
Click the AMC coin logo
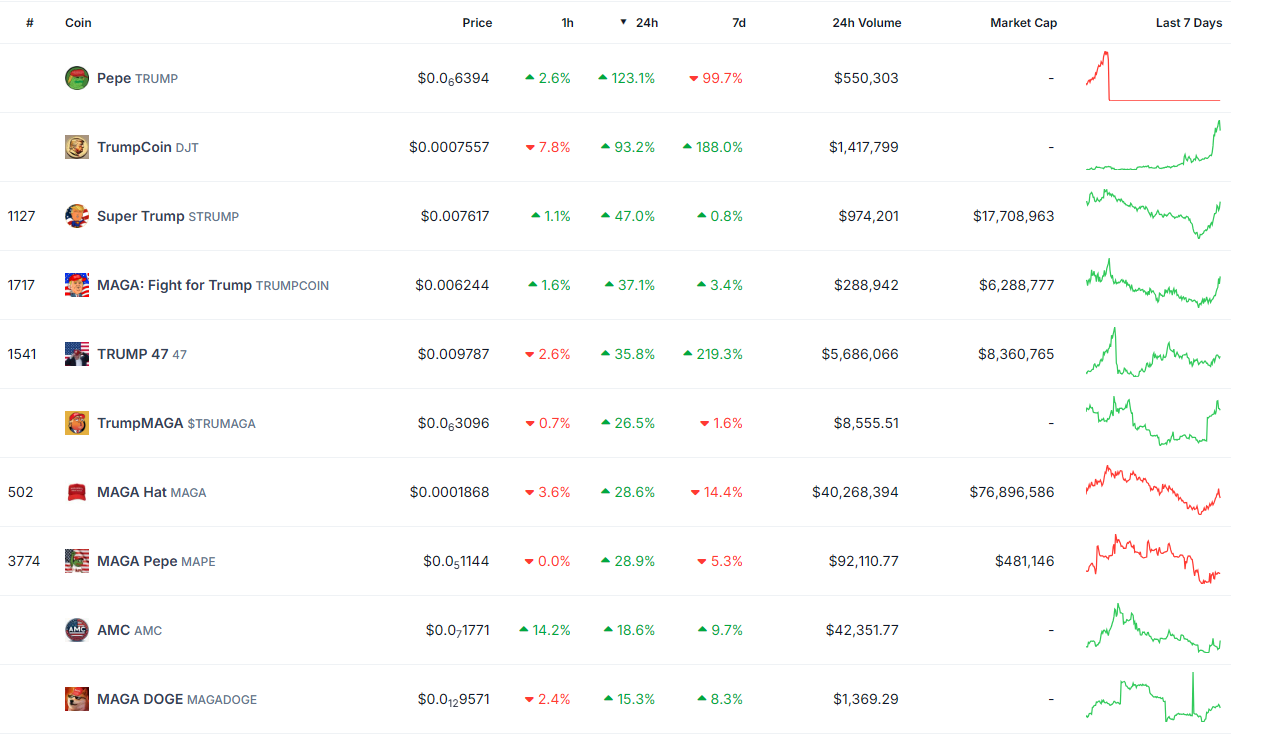(x=77, y=630)
